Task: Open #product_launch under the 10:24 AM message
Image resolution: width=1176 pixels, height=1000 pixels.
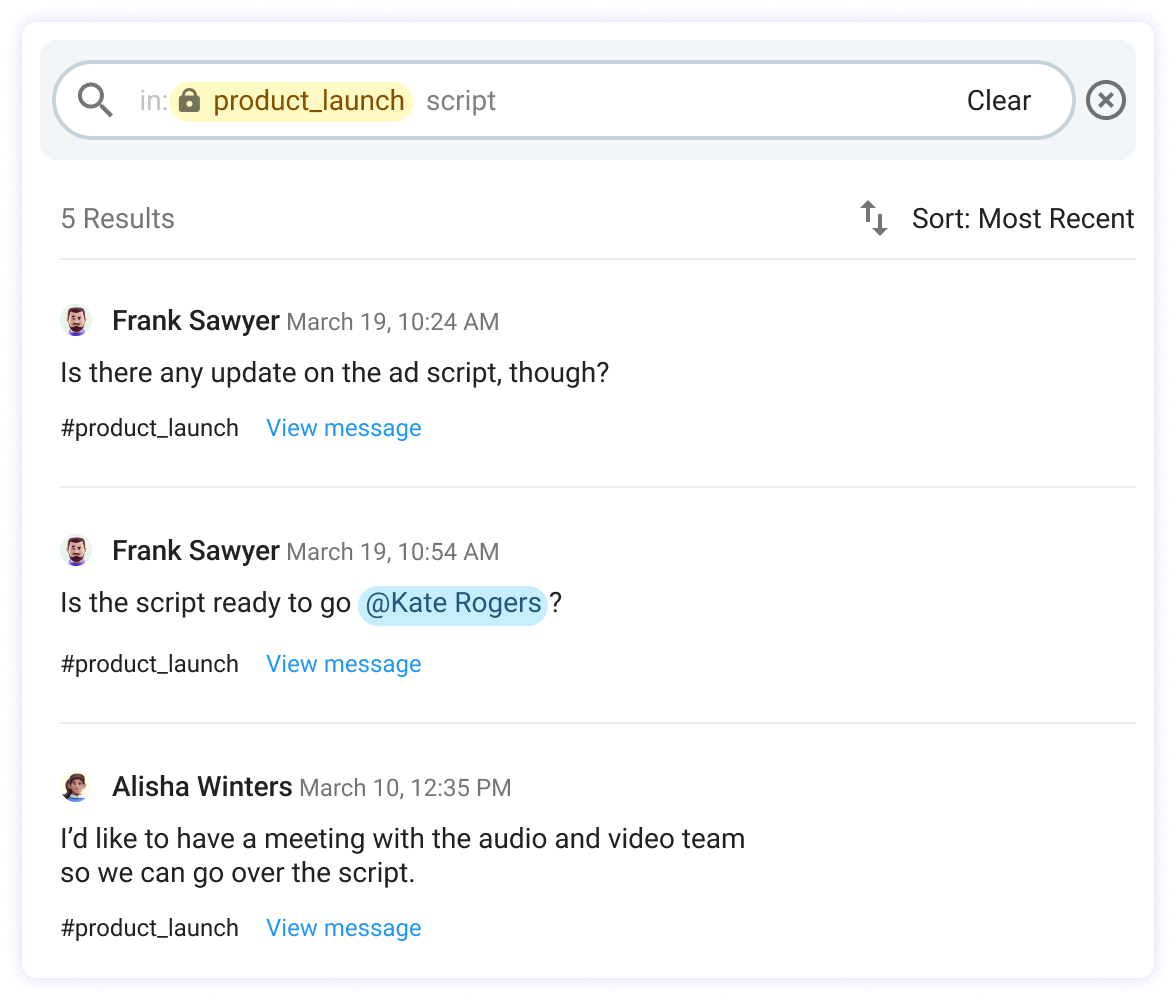Action: [149, 428]
